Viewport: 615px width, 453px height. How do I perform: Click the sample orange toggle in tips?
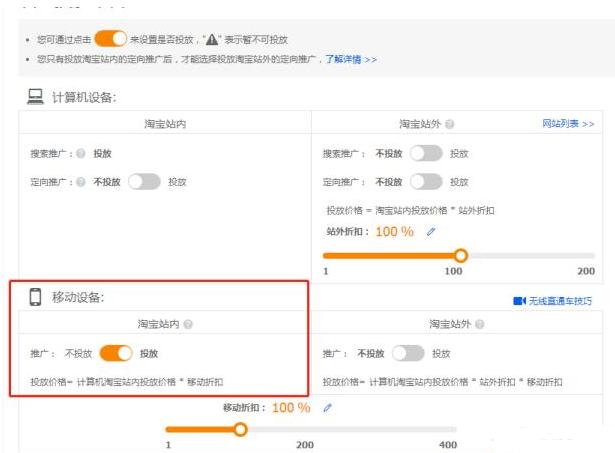tap(111, 39)
